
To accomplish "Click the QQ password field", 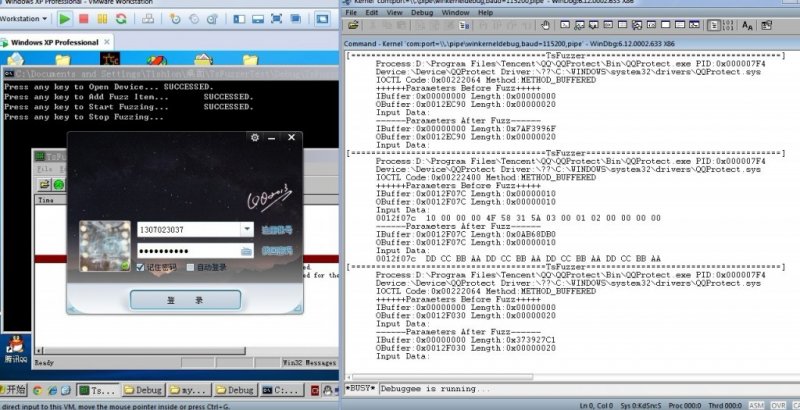I will [x=195, y=250].
